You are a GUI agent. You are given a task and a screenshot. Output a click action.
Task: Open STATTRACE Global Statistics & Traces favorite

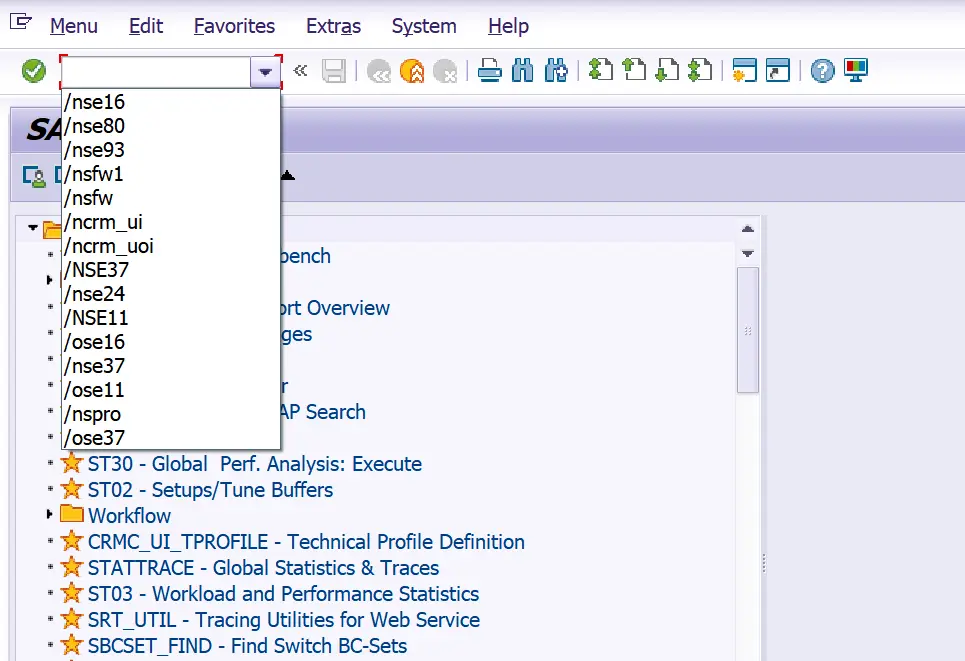tap(263, 567)
